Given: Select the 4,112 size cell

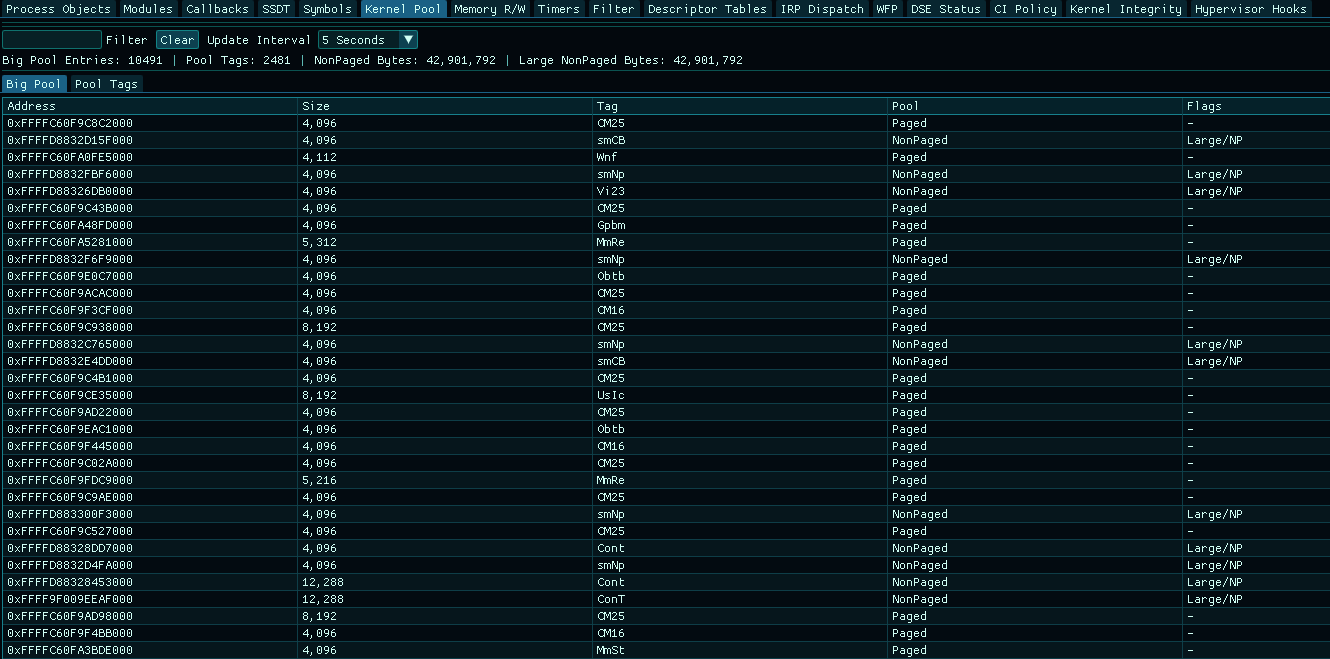Looking at the screenshot, I should click(445, 157).
